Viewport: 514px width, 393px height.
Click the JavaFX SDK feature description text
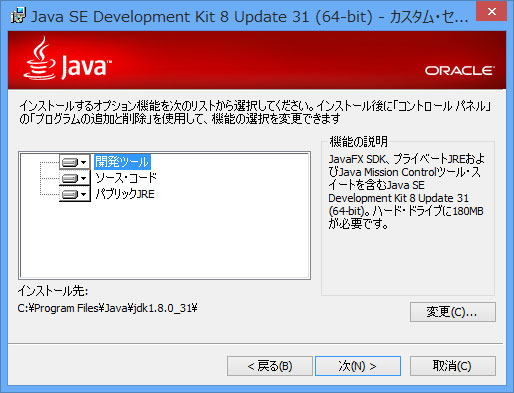[406, 191]
